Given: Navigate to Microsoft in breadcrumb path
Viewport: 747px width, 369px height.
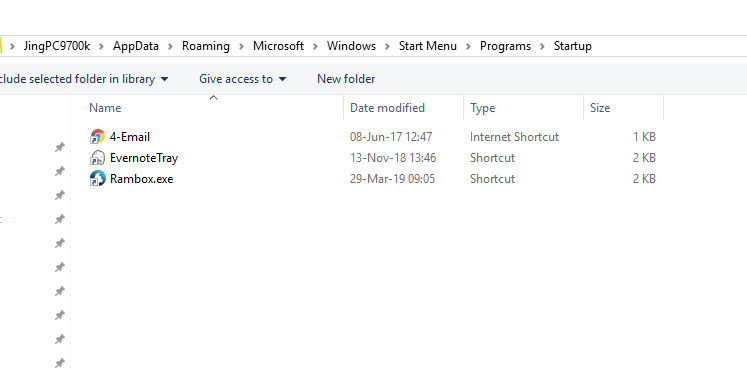Looking at the screenshot, I should pyautogui.click(x=278, y=46).
